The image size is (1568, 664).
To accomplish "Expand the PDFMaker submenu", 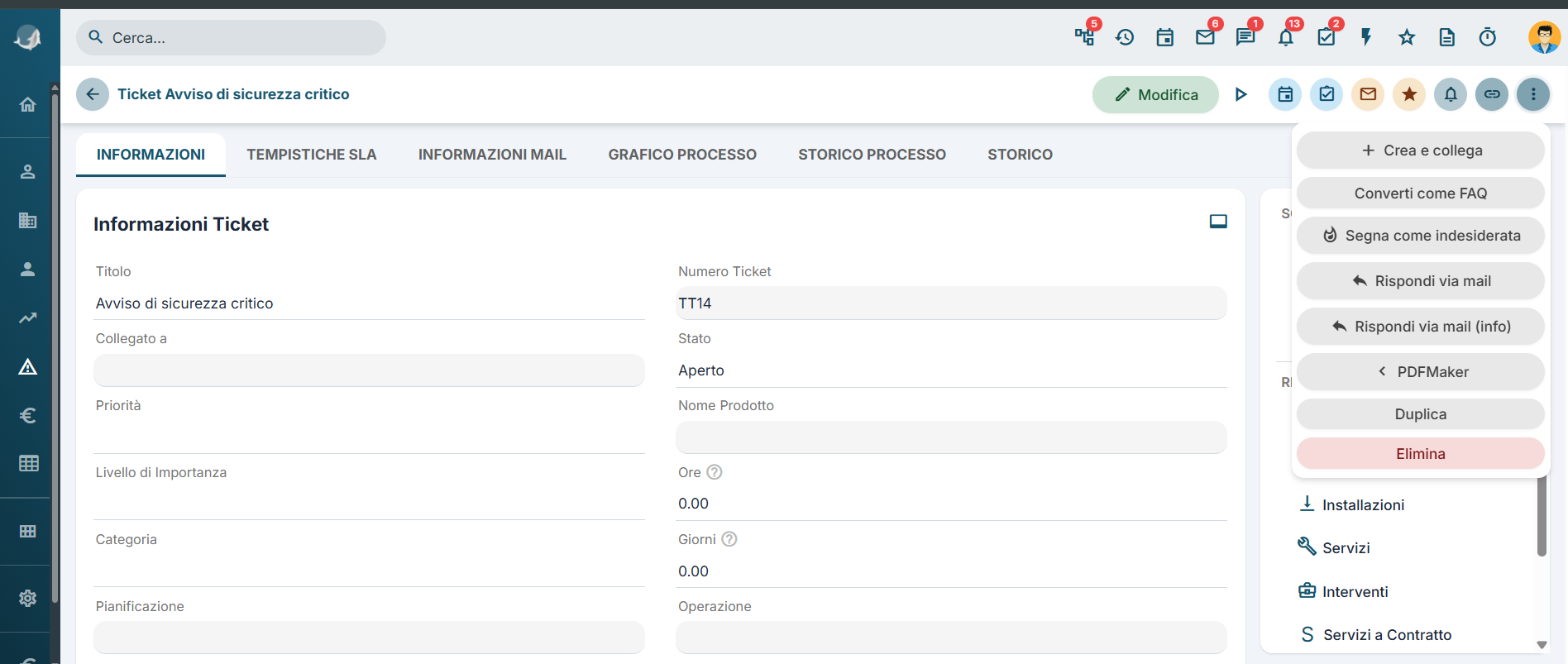I will 1421,372.
